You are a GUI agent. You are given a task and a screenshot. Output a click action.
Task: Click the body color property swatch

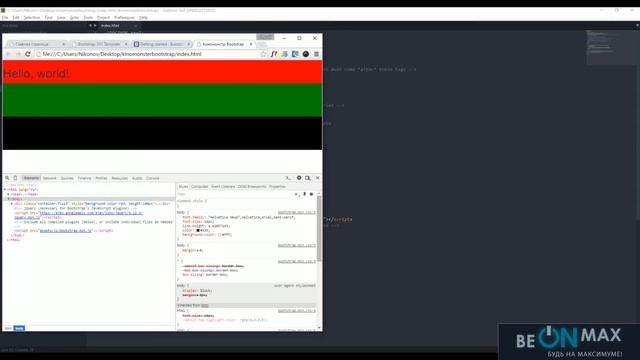198,230
